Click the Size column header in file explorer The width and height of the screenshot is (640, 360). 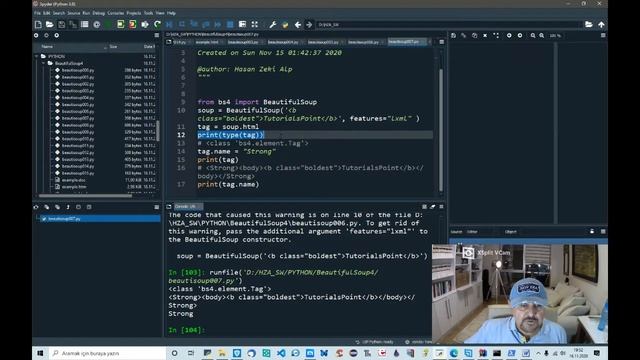coord(113,47)
